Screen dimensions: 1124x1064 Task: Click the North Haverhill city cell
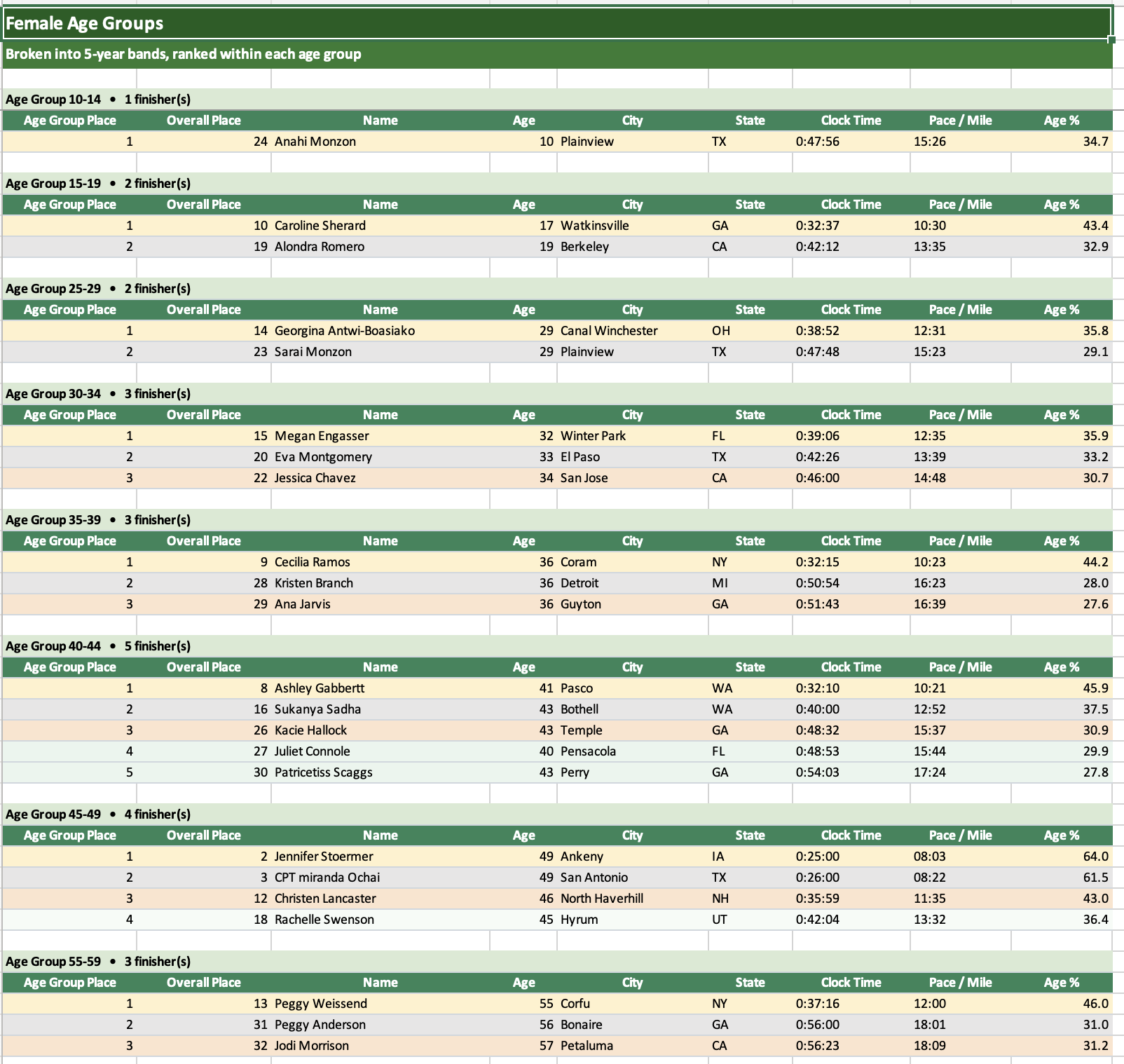pyautogui.click(x=601, y=899)
